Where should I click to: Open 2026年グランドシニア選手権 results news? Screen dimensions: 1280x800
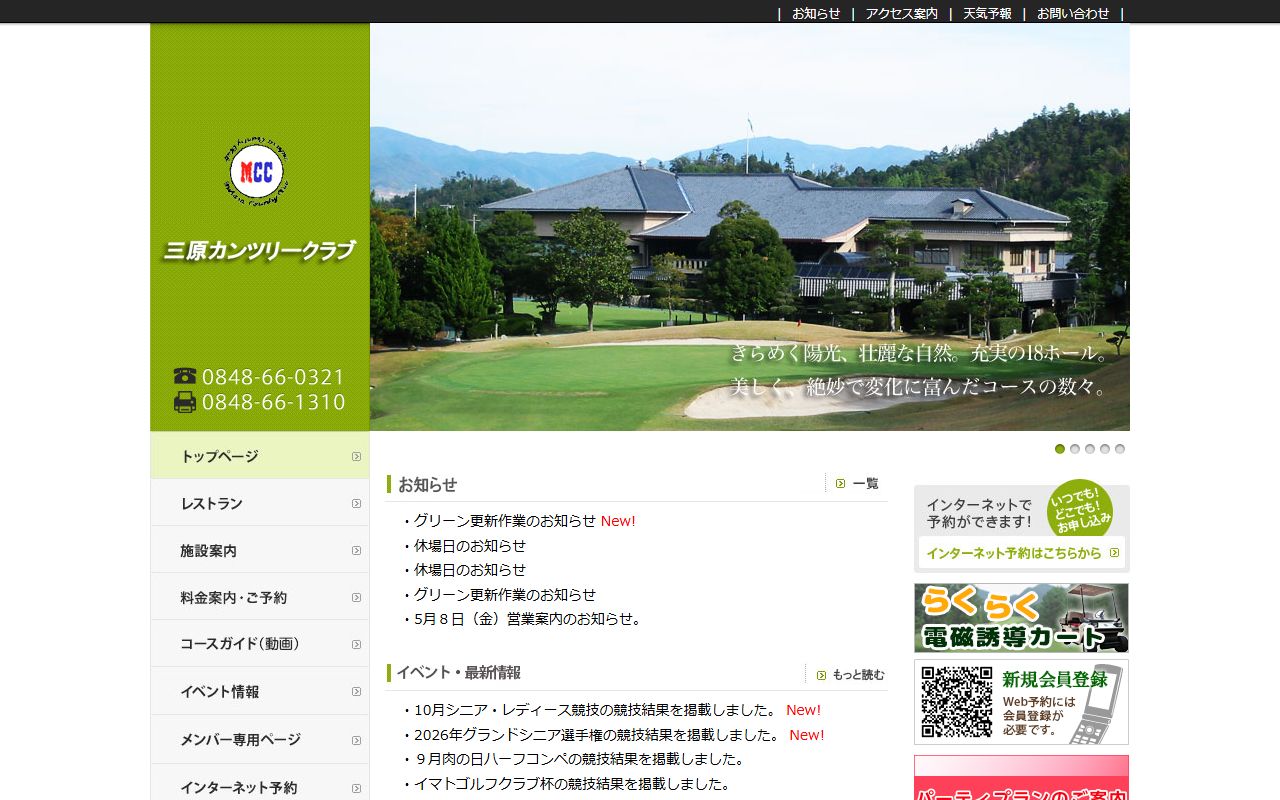tap(598, 735)
